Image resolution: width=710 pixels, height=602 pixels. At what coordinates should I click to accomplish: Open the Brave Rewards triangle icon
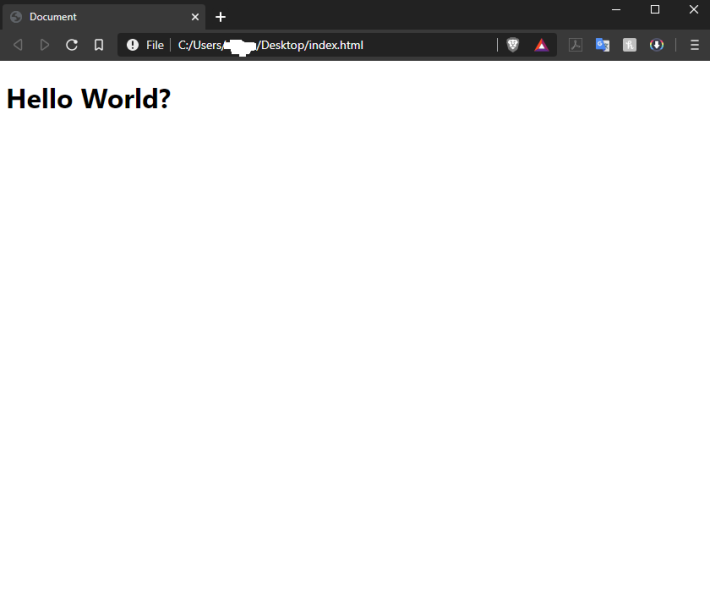pyautogui.click(x=542, y=45)
